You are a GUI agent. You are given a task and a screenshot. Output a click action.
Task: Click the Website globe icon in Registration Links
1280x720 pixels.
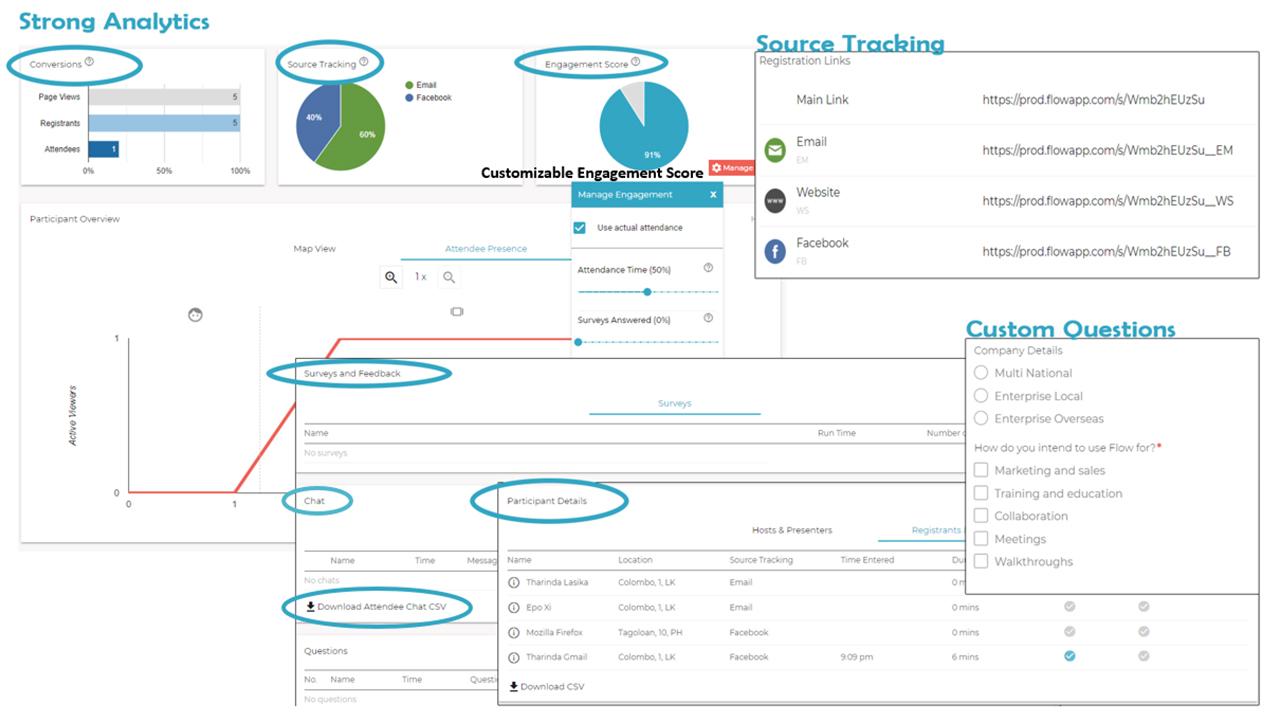coord(775,198)
